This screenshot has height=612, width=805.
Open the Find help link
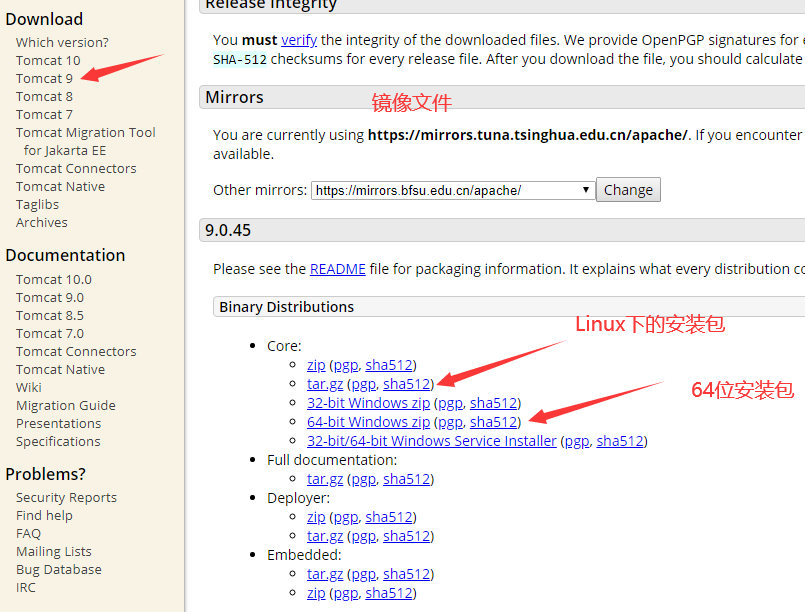coord(44,515)
